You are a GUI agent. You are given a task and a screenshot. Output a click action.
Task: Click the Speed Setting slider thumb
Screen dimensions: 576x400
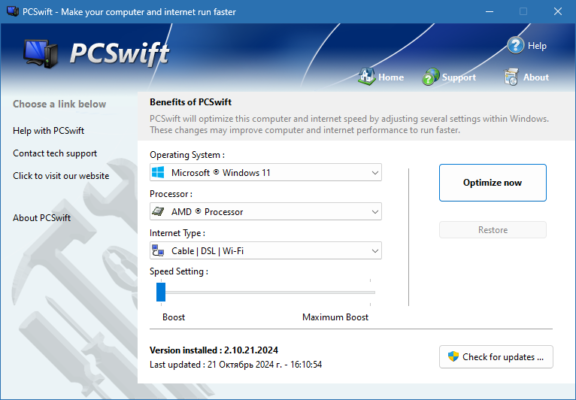pos(161,292)
